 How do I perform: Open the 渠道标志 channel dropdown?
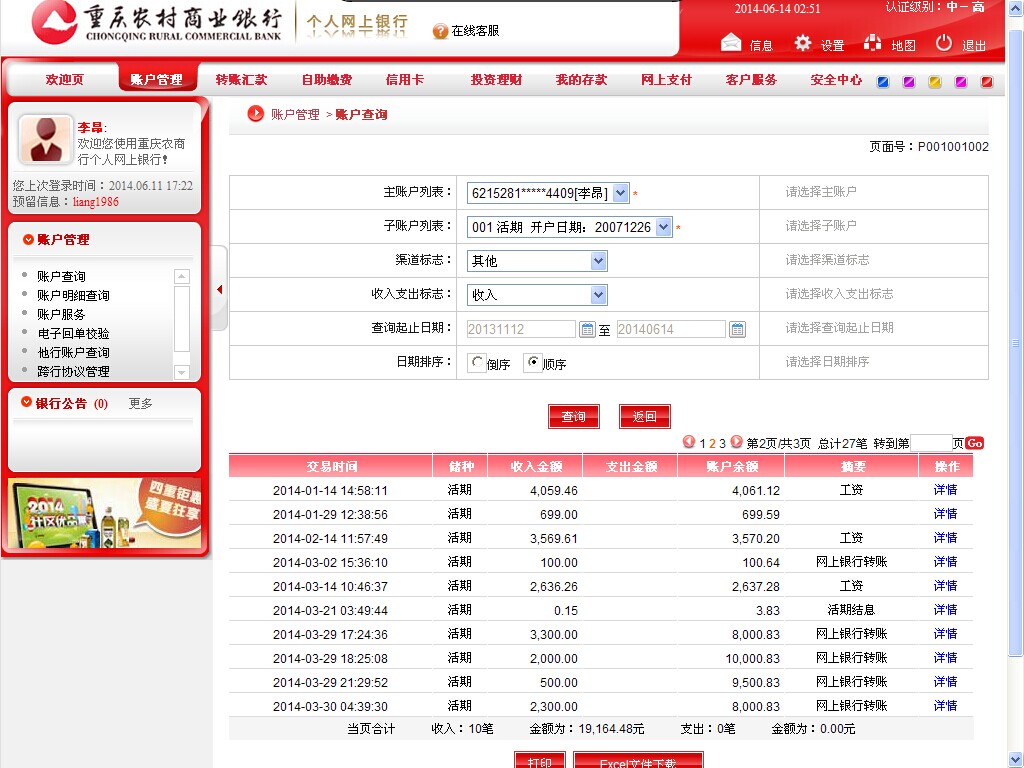coord(598,261)
